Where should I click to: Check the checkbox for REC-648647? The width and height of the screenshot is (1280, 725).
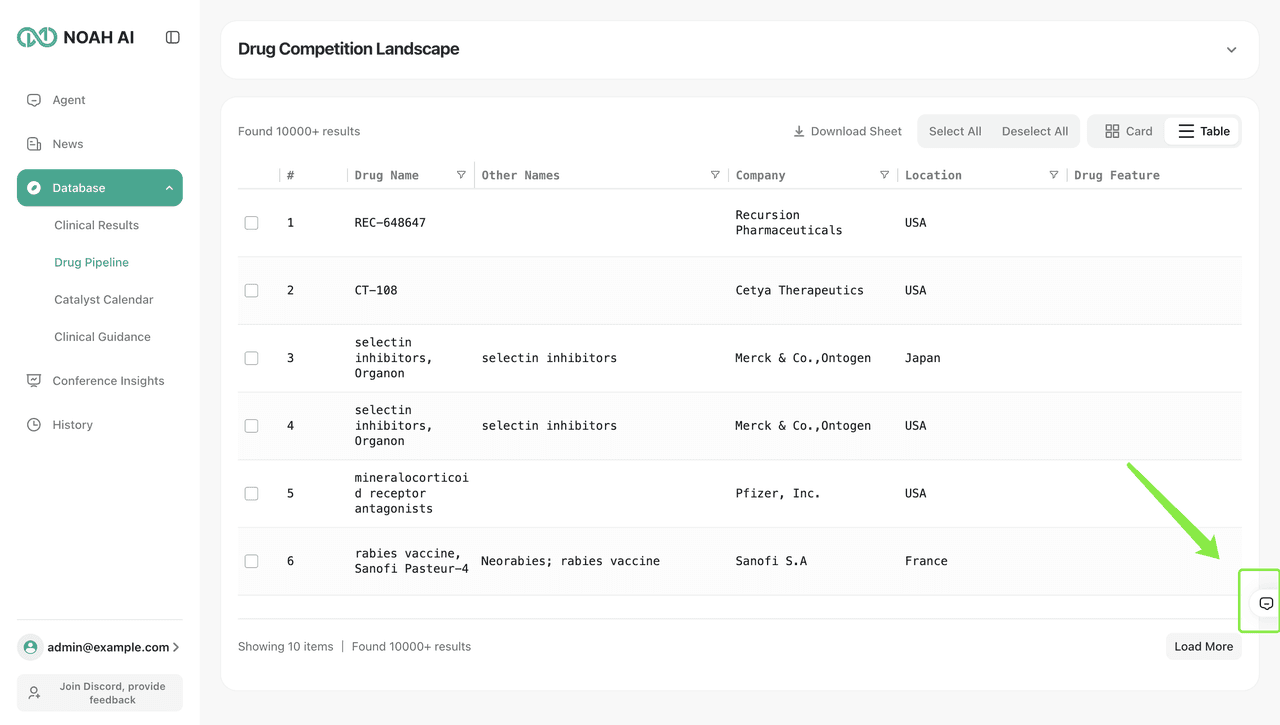click(251, 223)
